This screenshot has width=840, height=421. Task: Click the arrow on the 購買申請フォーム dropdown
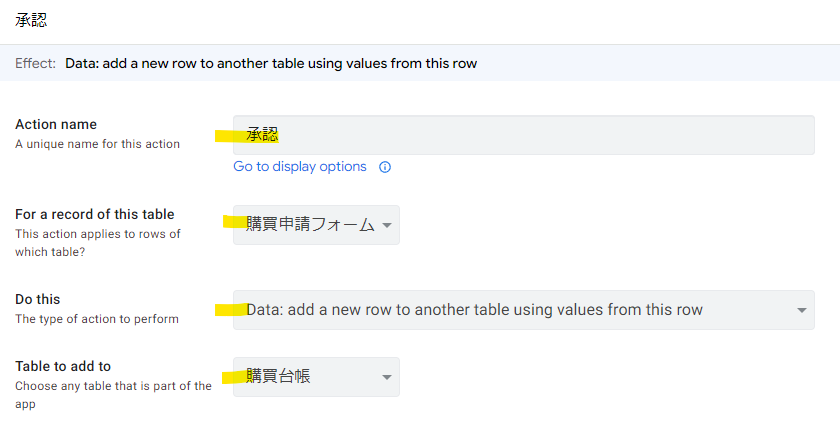(x=388, y=225)
